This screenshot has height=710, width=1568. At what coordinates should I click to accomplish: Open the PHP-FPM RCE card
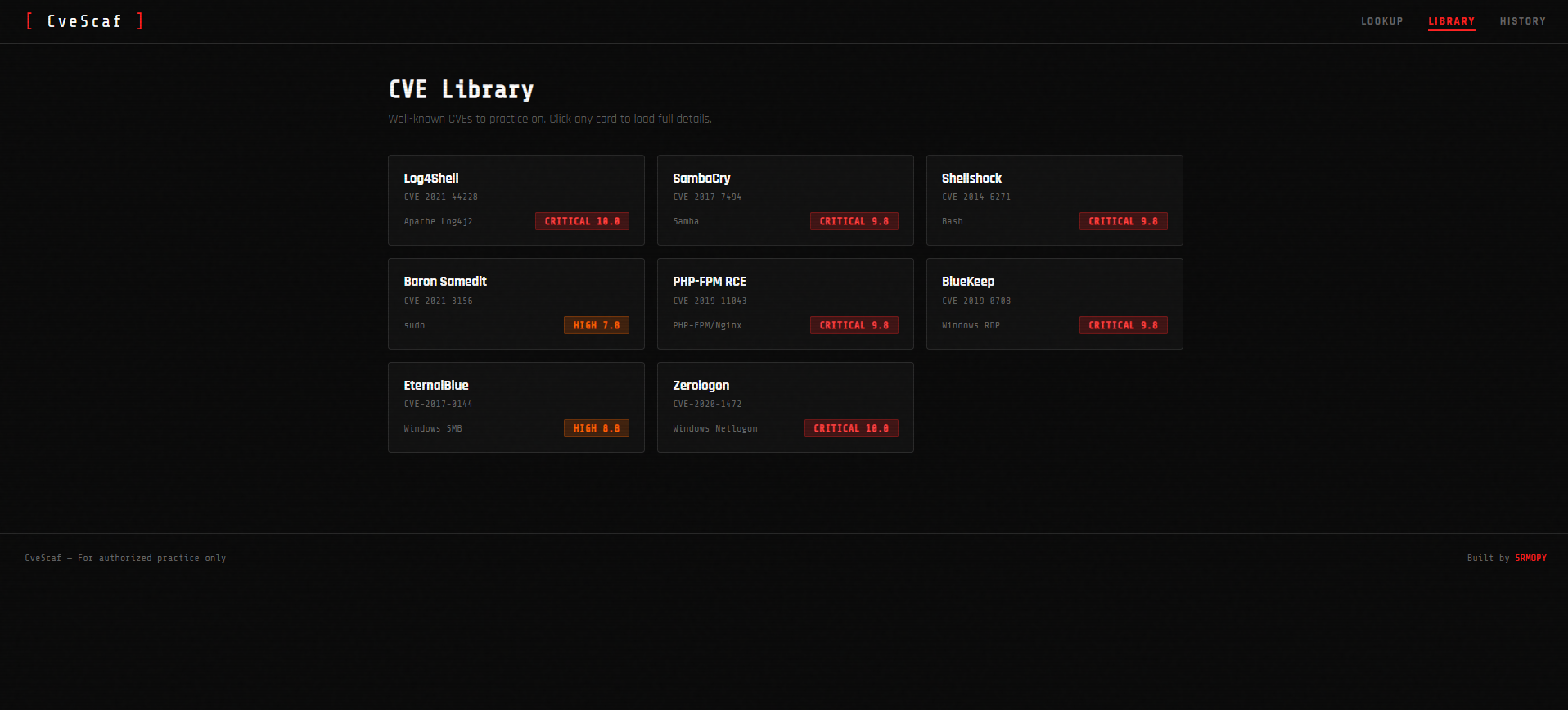[785, 303]
